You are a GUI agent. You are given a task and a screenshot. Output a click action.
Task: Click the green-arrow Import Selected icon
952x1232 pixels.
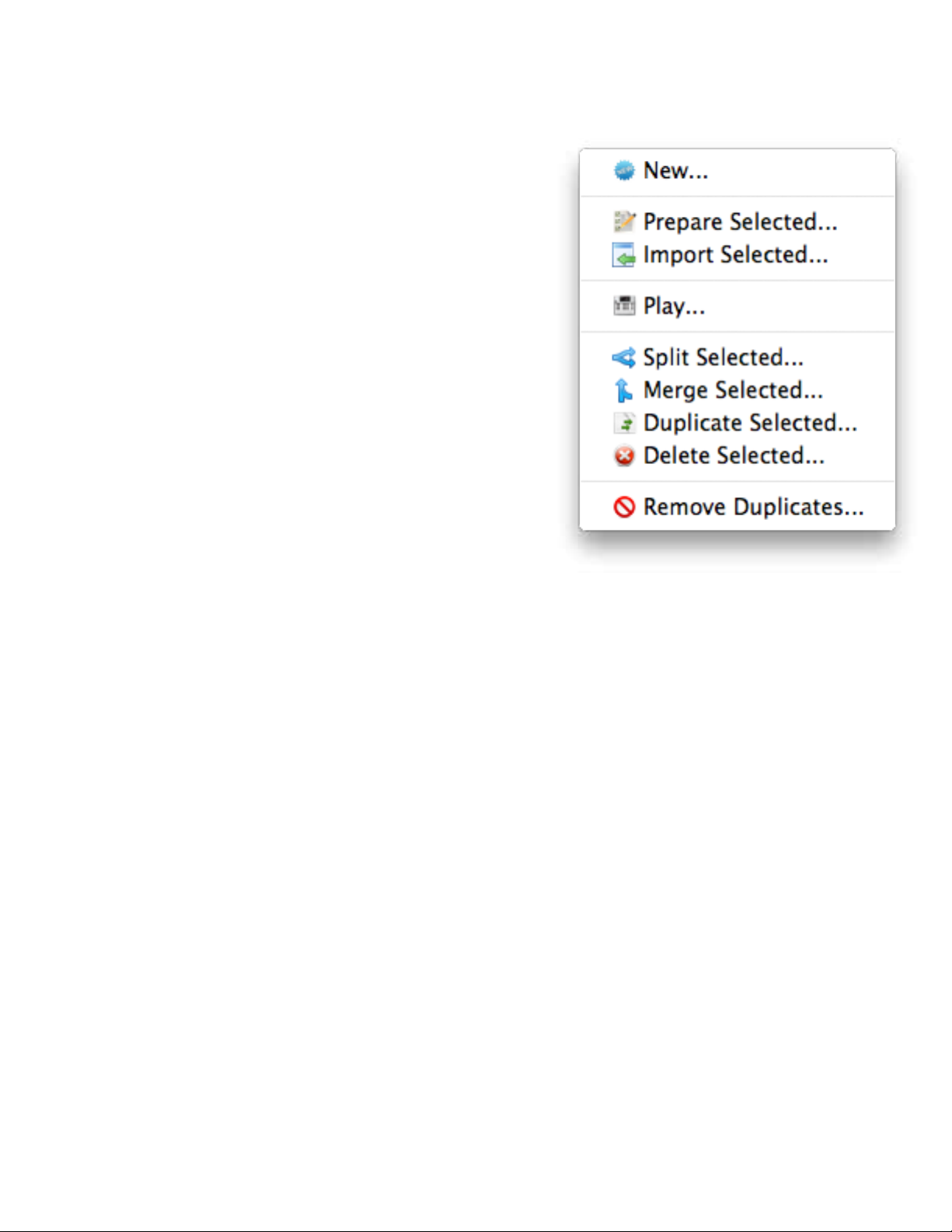(624, 255)
